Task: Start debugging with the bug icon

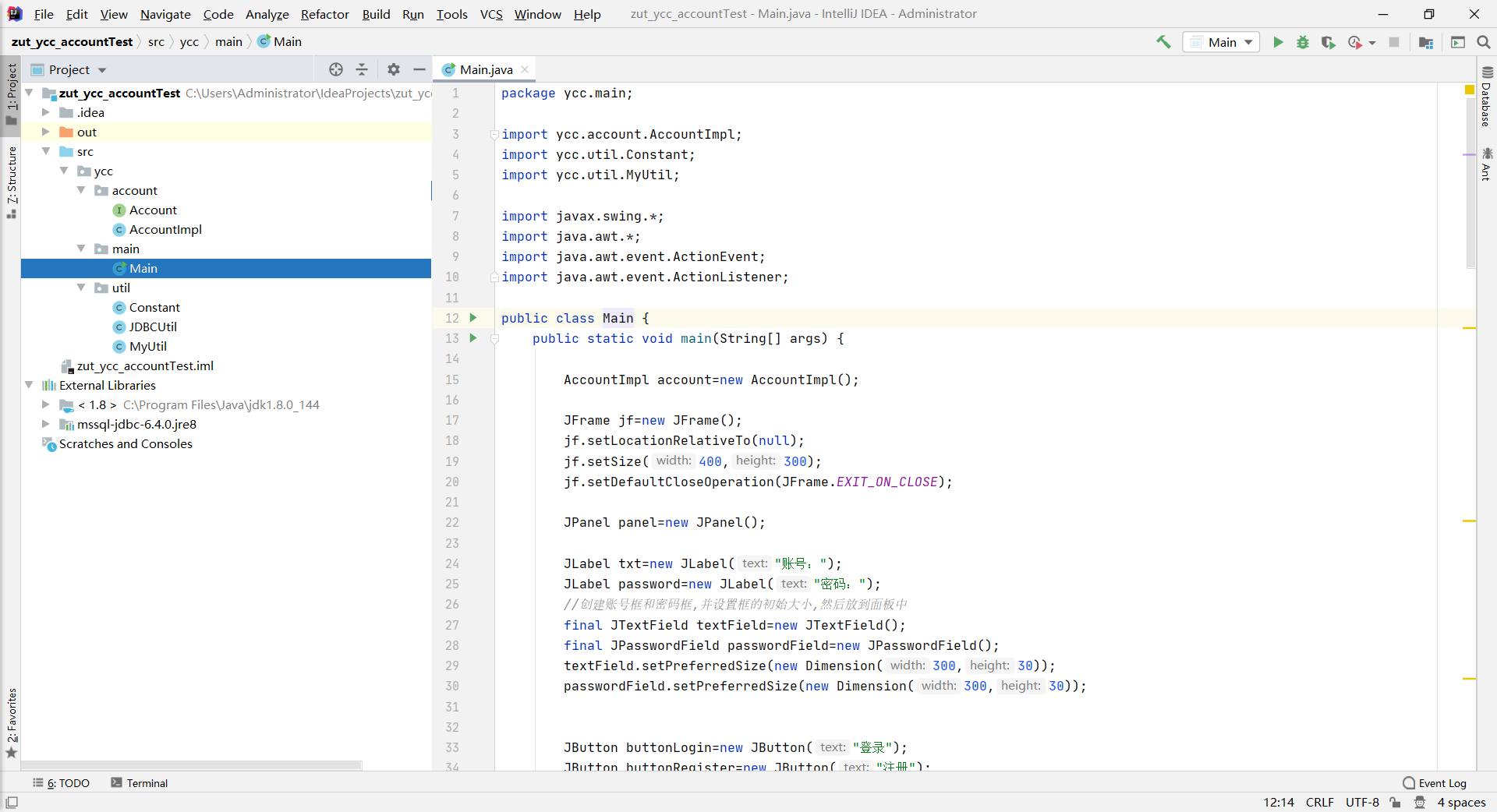Action: (1303, 42)
